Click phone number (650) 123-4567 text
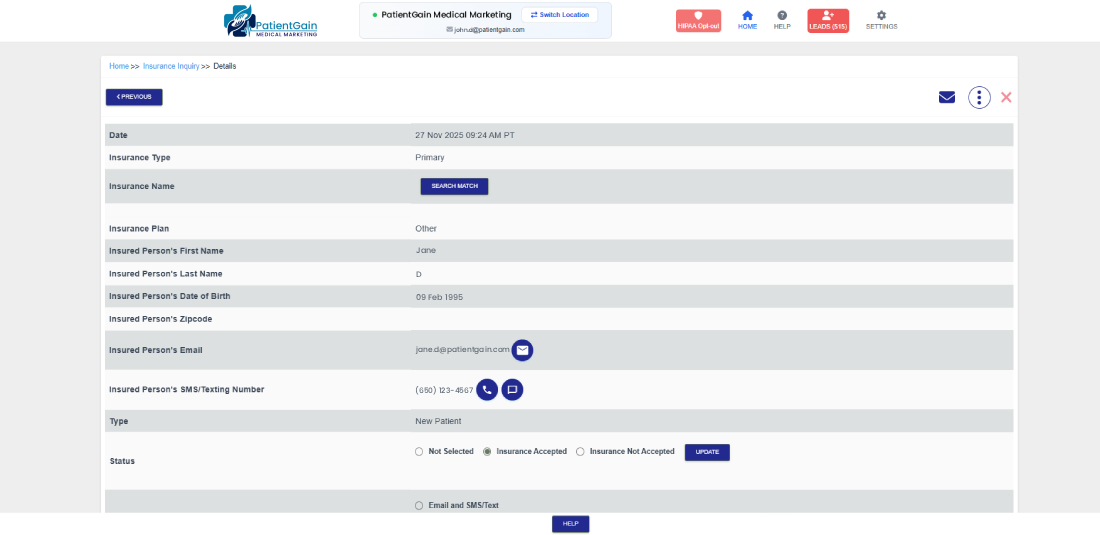This screenshot has height=535, width=1100. pos(444,391)
